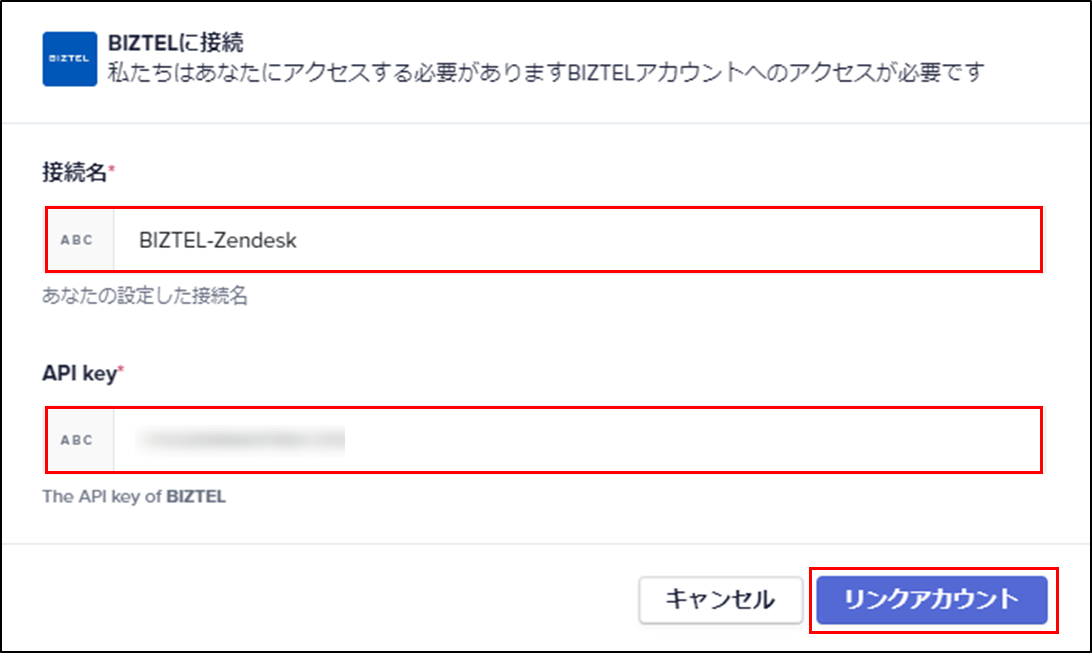Click the 'The API key of BIZTEL' hint text
This screenshot has width=1092, height=653.
(134, 496)
